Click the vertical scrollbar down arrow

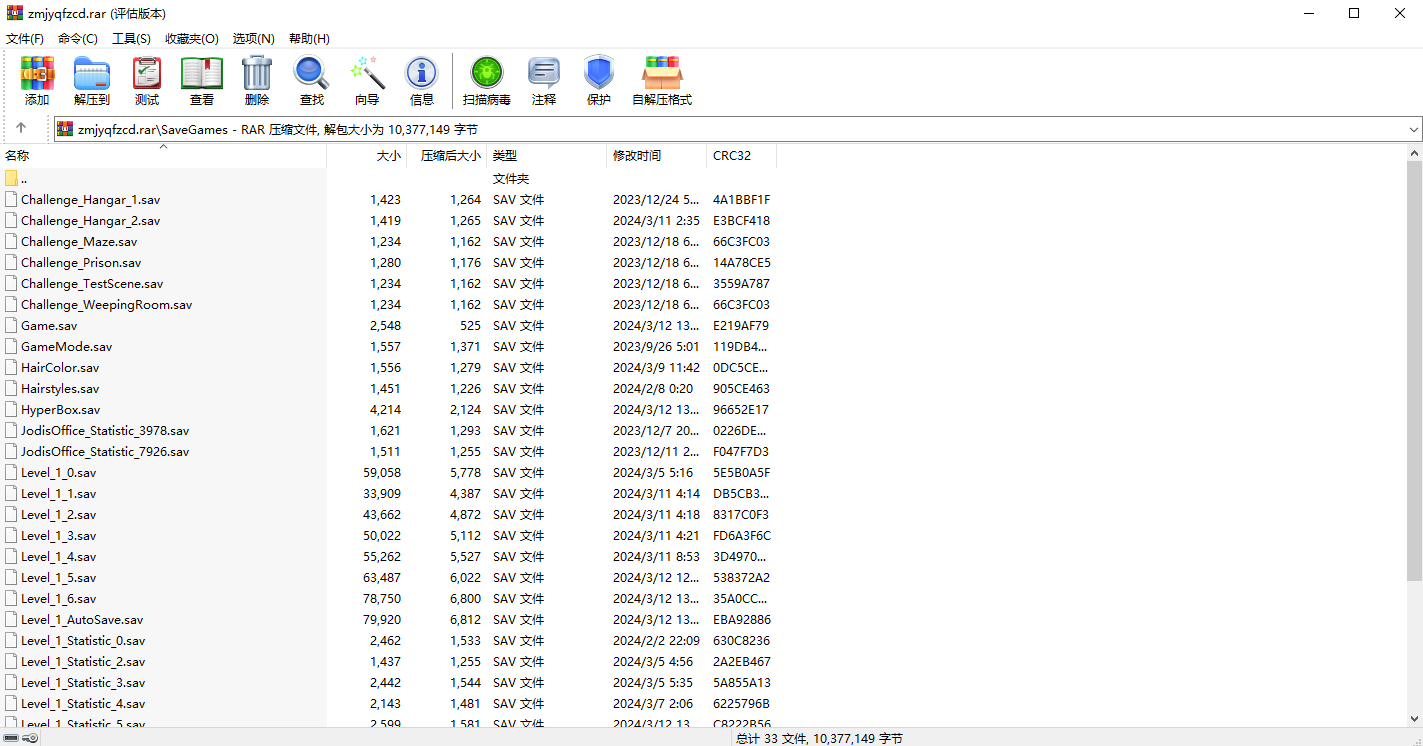[x=1414, y=718]
